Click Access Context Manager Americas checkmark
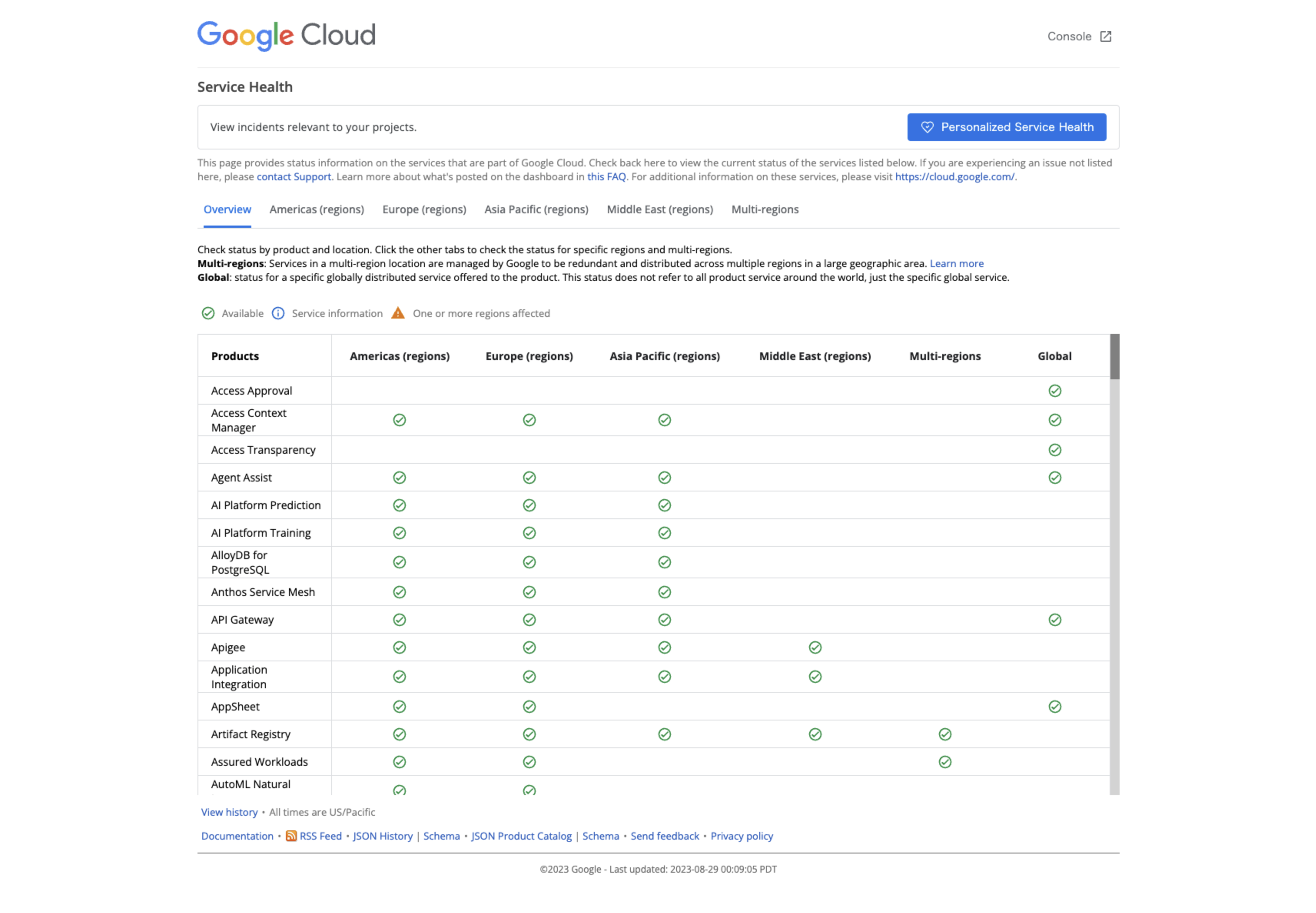The image size is (1316, 913). [x=399, y=420]
